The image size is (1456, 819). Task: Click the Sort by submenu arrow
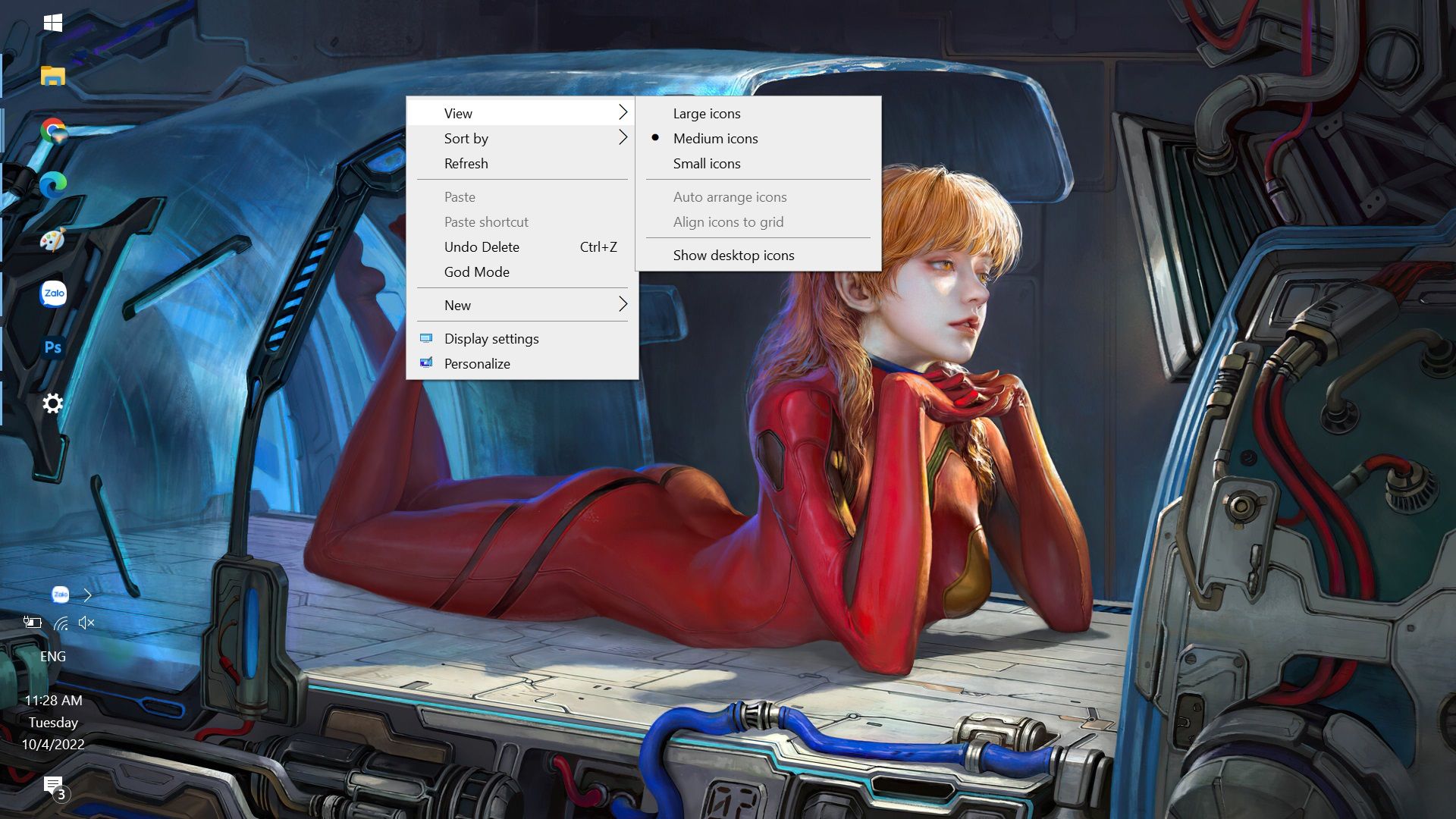point(623,137)
